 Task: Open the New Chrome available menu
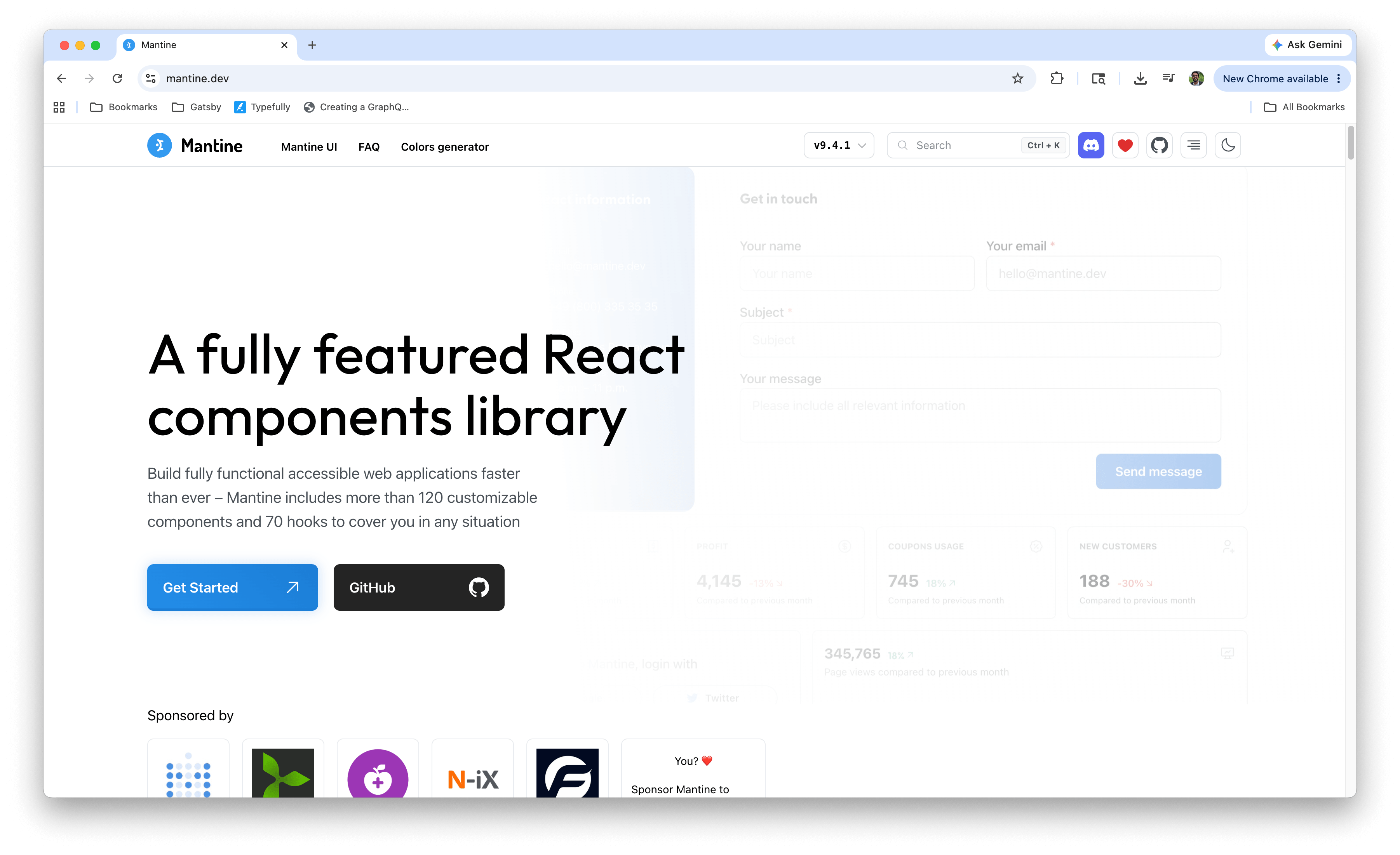(1282, 78)
